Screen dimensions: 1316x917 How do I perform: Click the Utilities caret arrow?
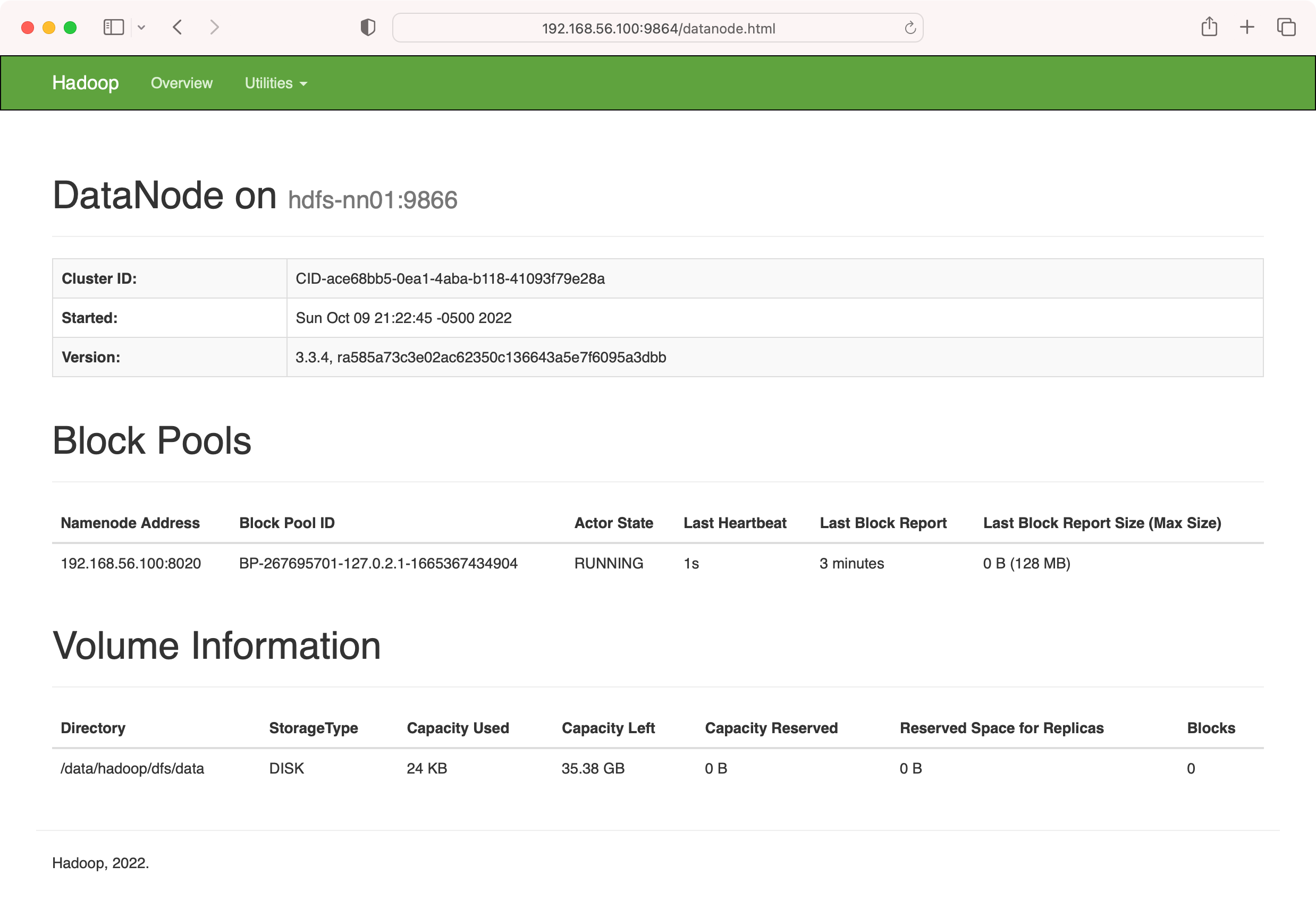[x=304, y=84]
